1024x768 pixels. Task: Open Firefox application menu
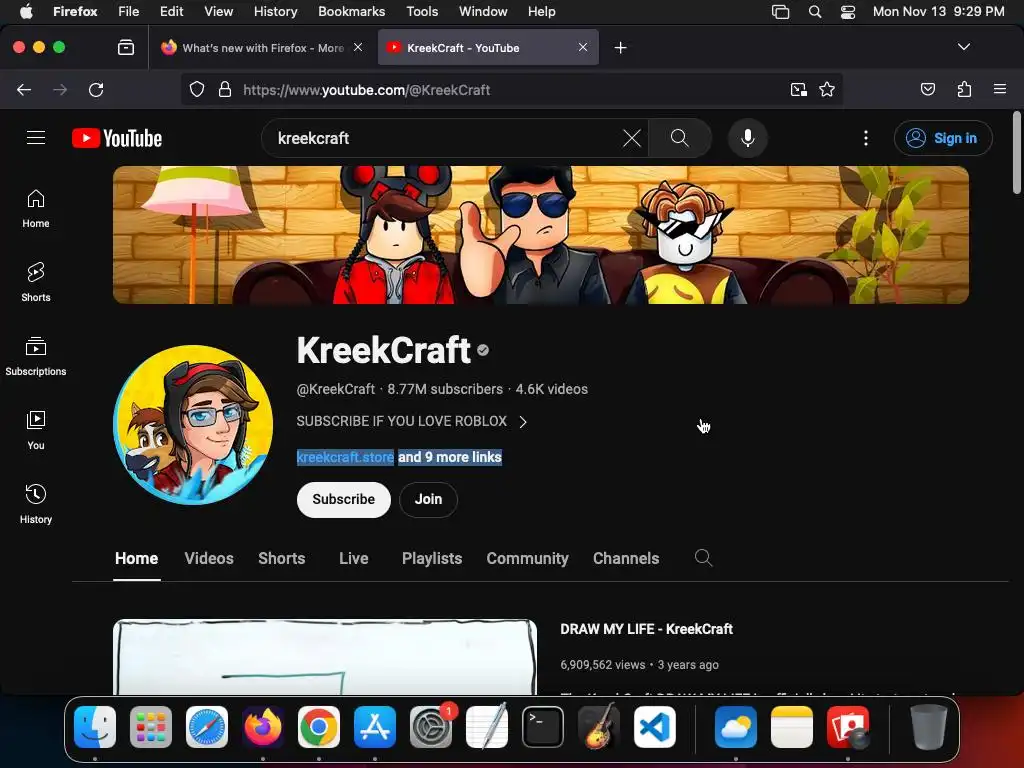pyautogui.click(x=1000, y=89)
